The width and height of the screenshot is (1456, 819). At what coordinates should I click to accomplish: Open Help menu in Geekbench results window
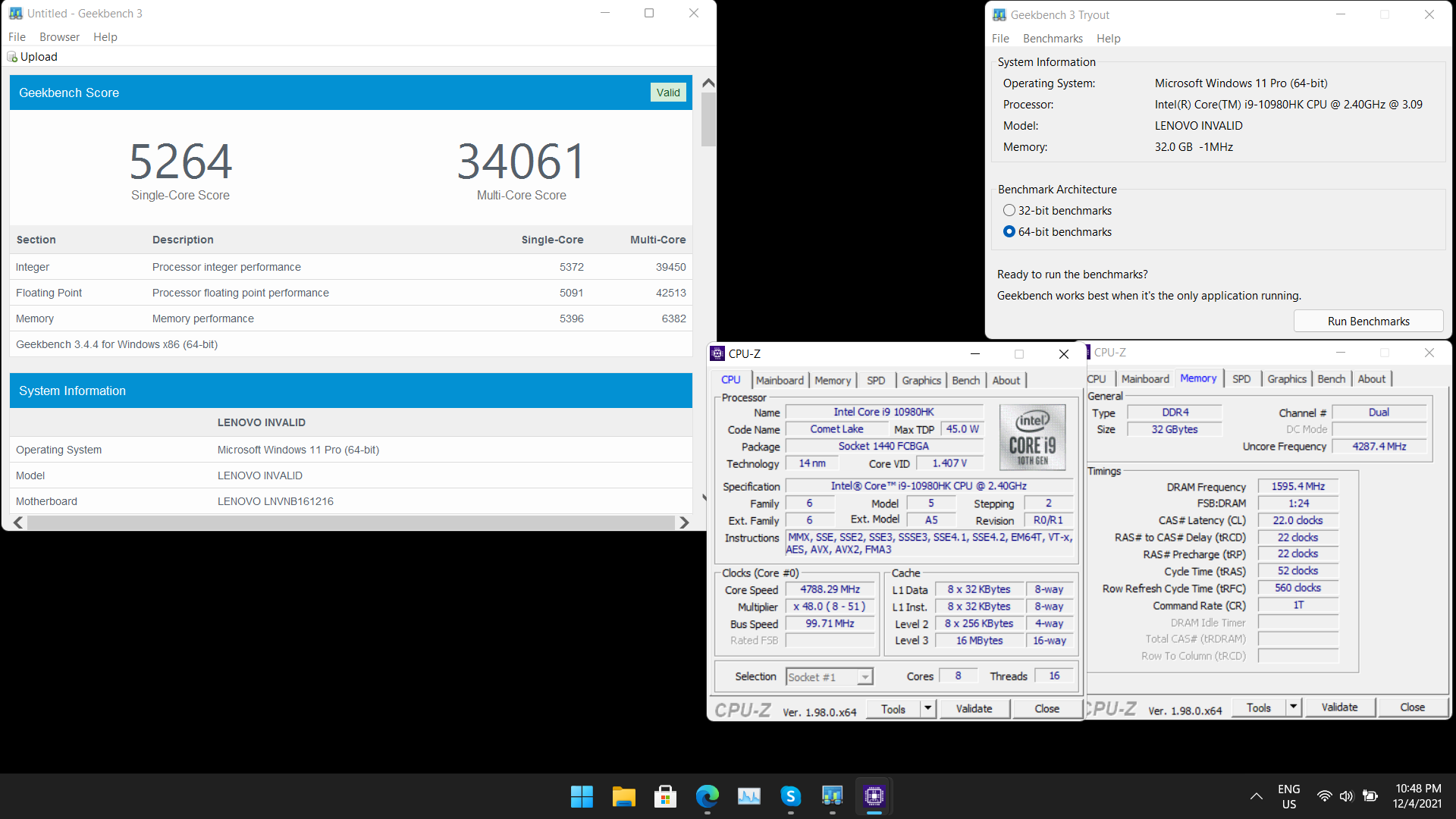[x=105, y=37]
